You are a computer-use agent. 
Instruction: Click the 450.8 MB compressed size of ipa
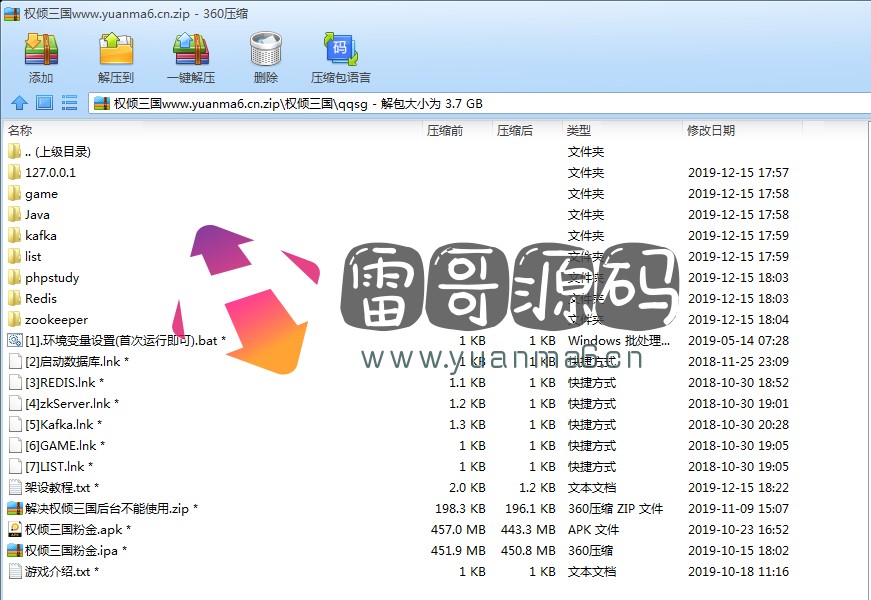528,551
